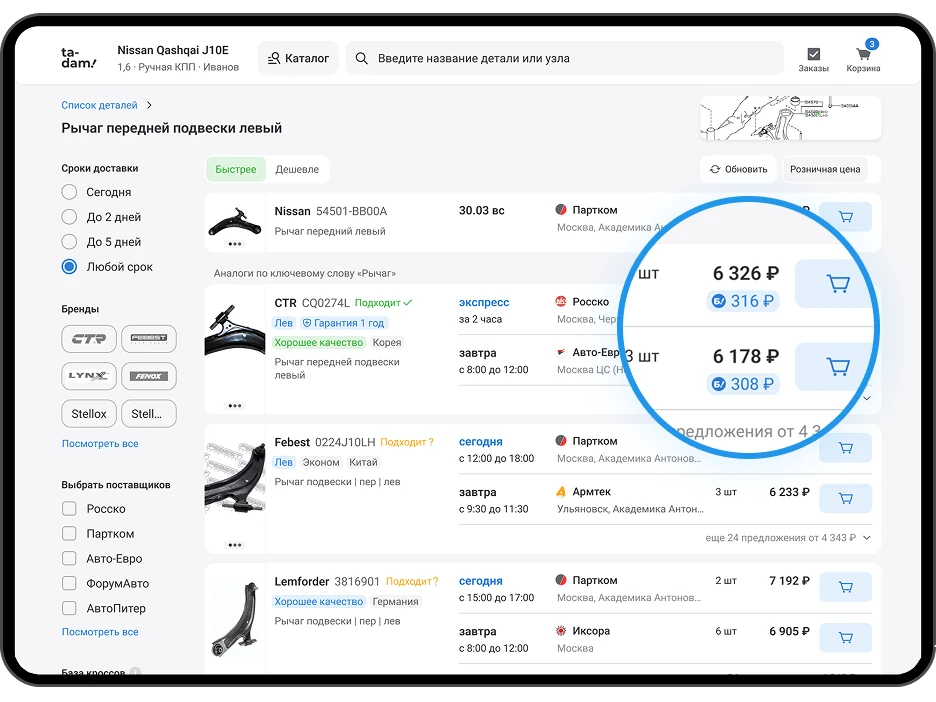Screen dimensions: 936x702
Task: Switch to the Быстрее sorting tab
Action: [x=236, y=170]
